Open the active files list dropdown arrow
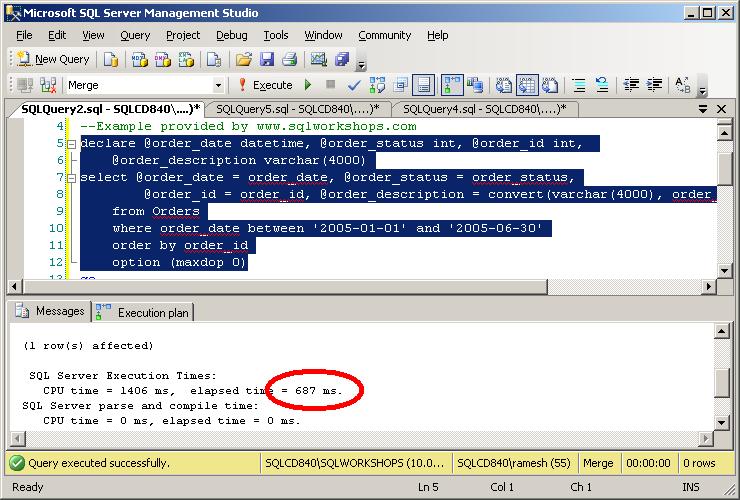The image size is (740, 500). [x=703, y=109]
